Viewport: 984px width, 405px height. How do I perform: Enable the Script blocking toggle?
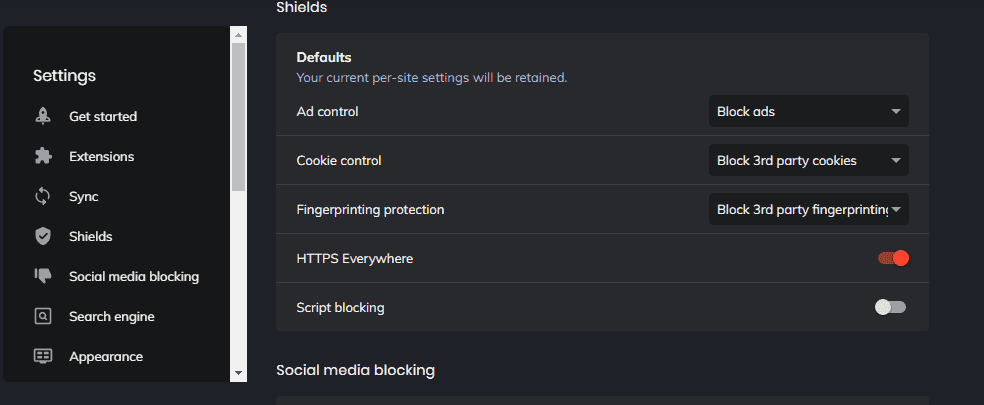[x=890, y=307]
